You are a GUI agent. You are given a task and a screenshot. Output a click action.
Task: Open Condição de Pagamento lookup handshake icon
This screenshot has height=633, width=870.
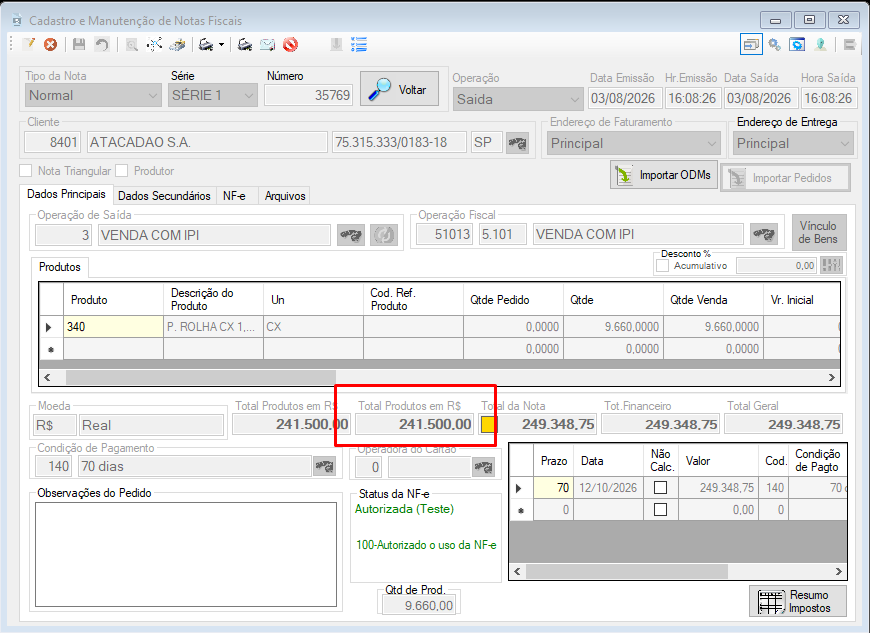pos(325,466)
